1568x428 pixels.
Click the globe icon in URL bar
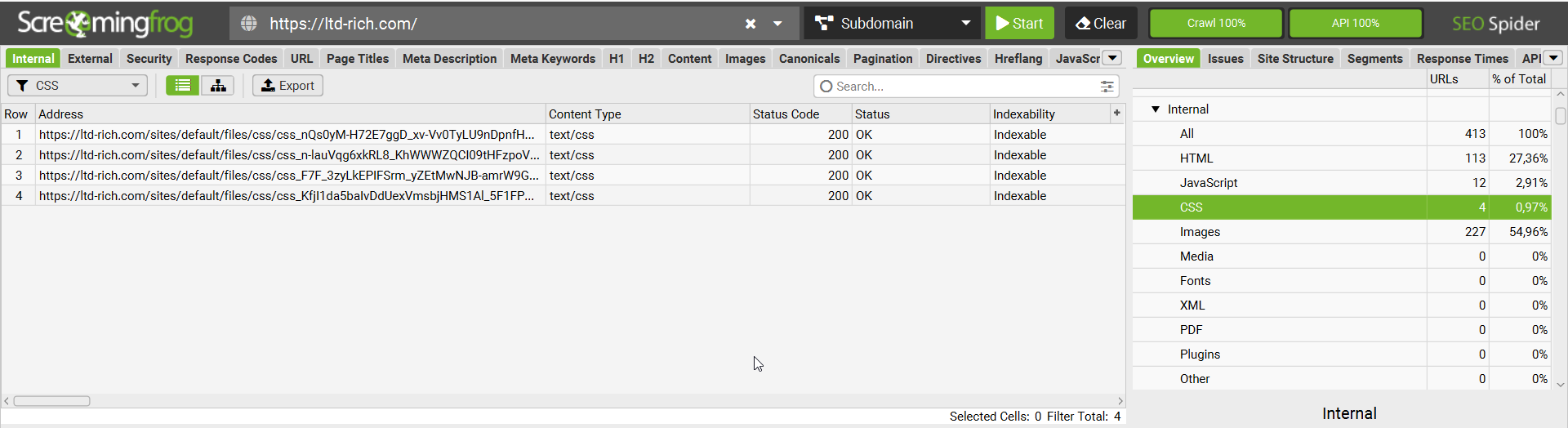(249, 24)
